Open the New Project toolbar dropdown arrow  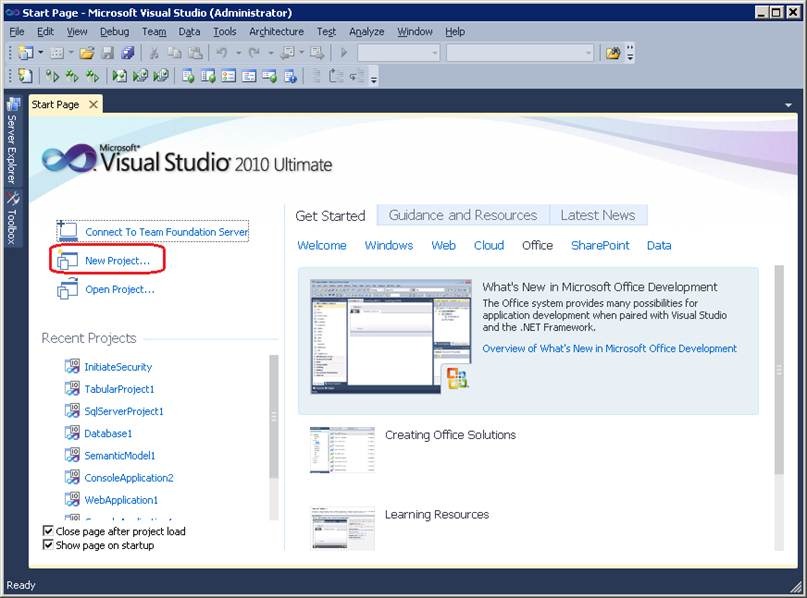(x=40, y=52)
